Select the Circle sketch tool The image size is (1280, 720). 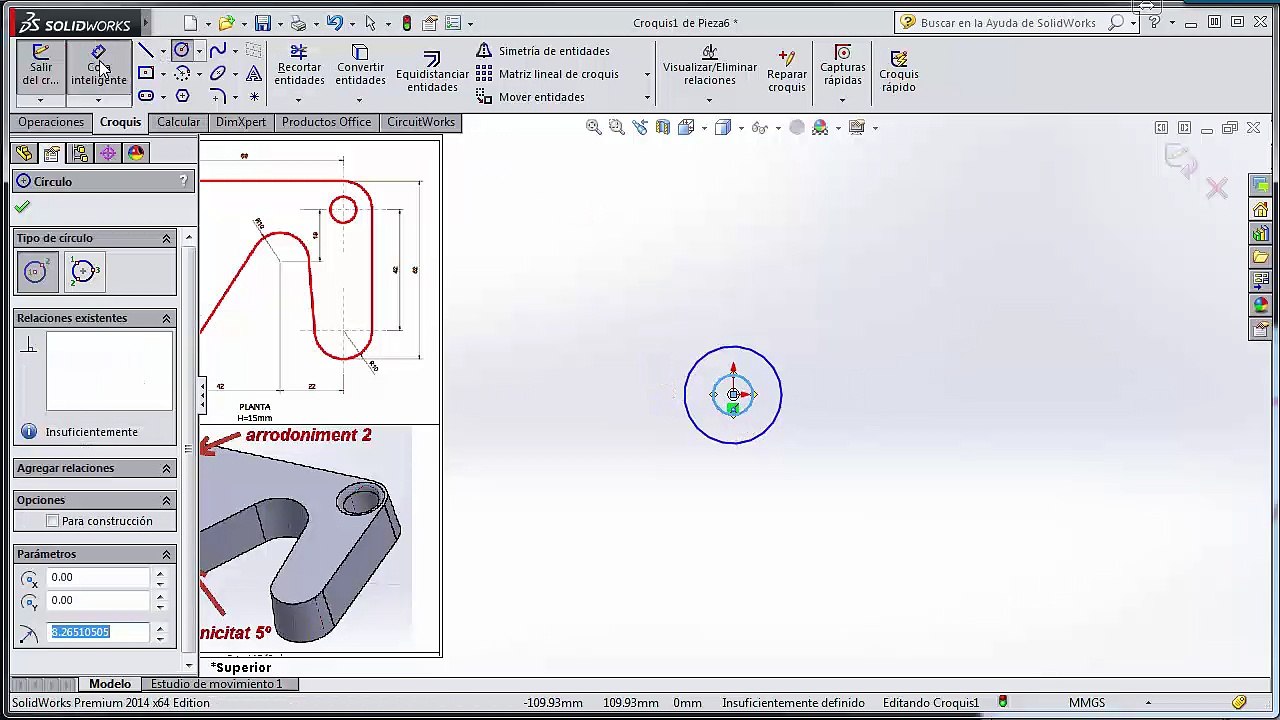(182, 50)
